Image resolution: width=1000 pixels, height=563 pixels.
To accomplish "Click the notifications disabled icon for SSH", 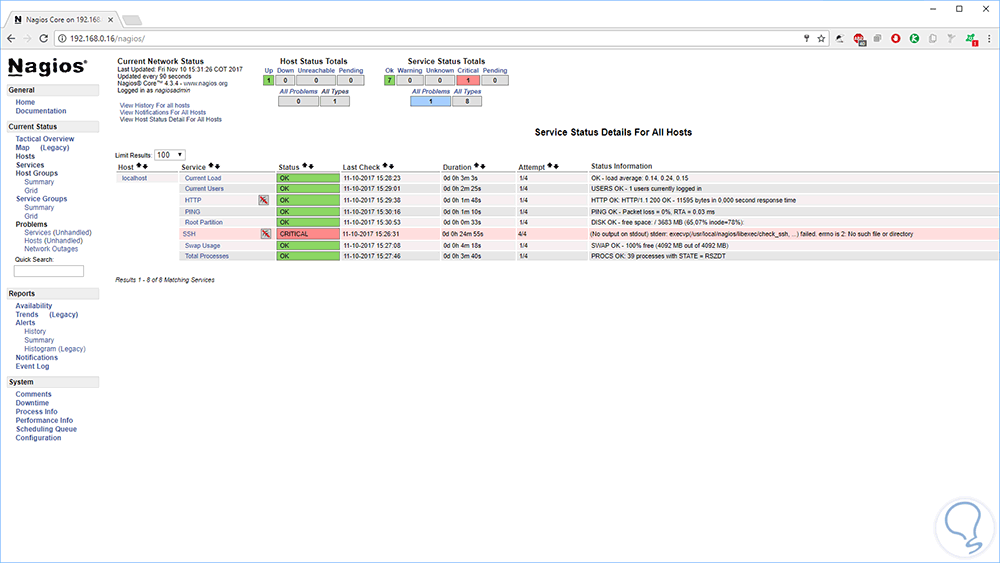I will point(266,234).
